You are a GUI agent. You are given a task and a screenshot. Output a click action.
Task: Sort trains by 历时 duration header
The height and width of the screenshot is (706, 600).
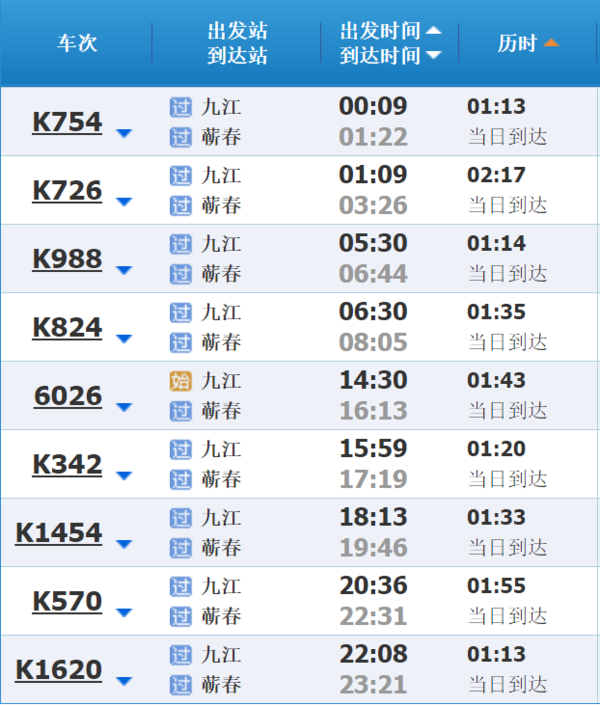(x=527, y=43)
